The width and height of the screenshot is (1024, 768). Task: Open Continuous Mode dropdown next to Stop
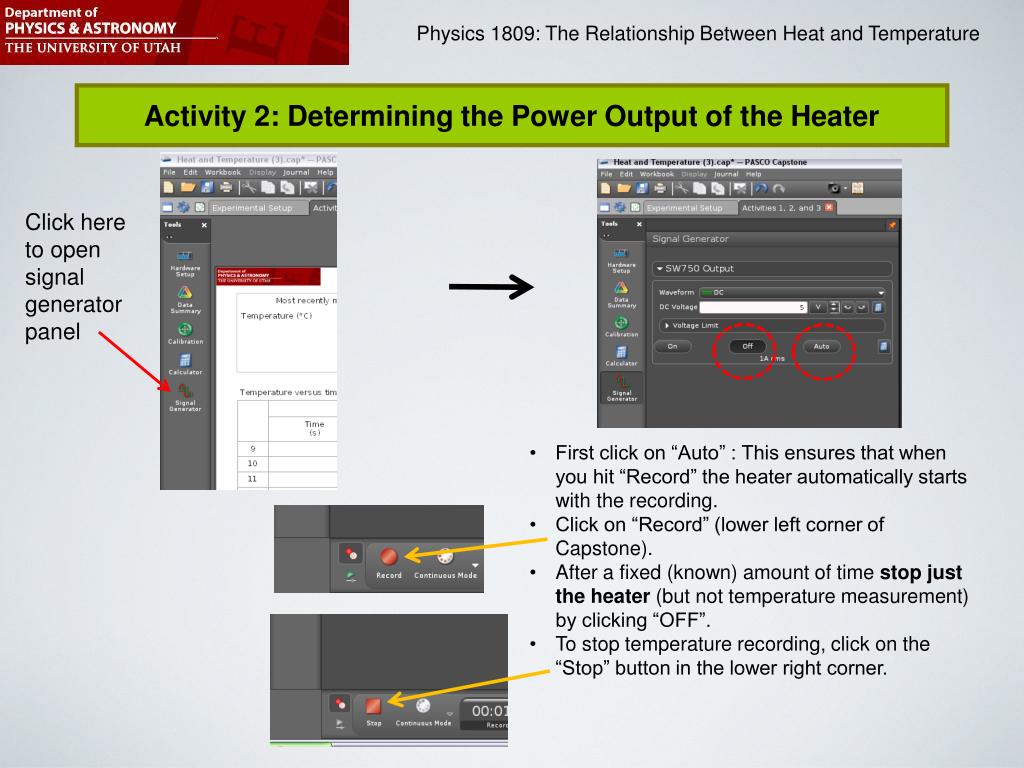point(450,714)
